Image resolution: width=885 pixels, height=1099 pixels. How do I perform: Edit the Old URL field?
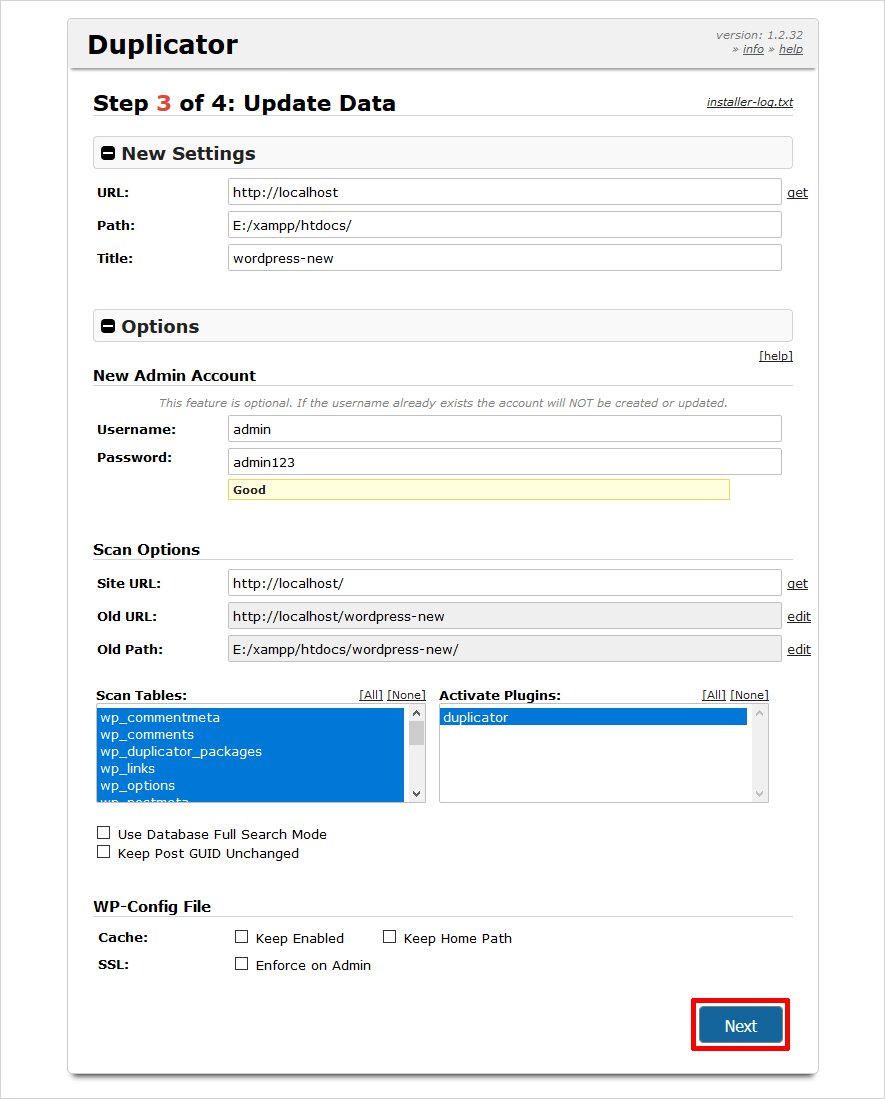[798, 617]
